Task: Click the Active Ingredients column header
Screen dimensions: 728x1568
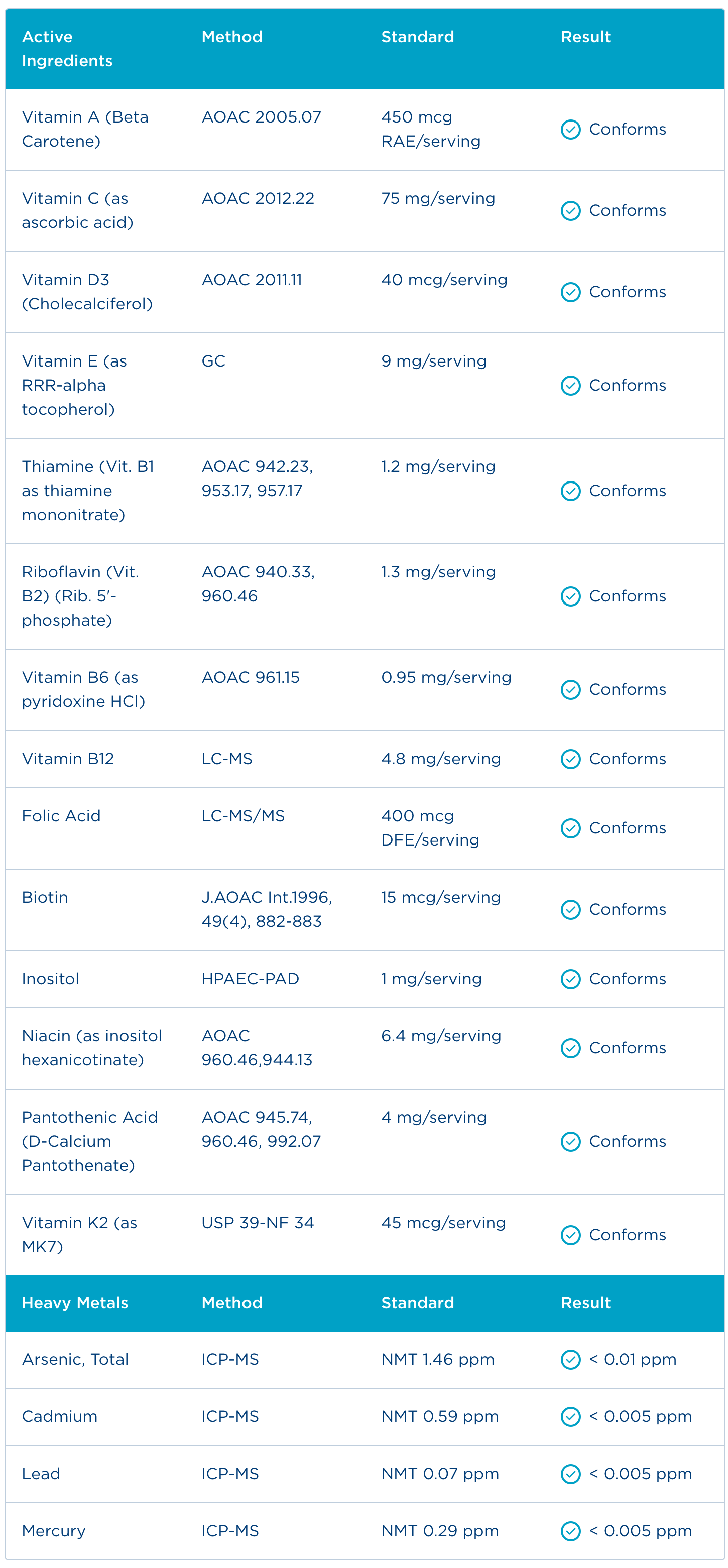Action: [67, 49]
